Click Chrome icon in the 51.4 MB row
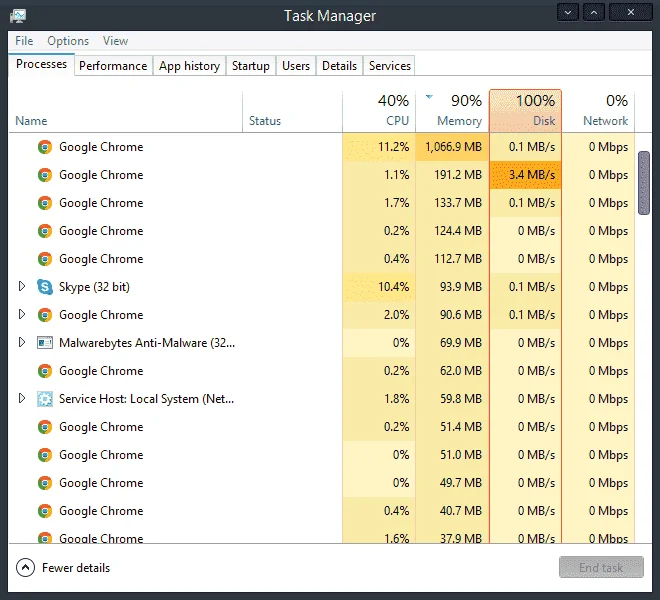This screenshot has width=660, height=600. pyautogui.click(x=45, y=427)
